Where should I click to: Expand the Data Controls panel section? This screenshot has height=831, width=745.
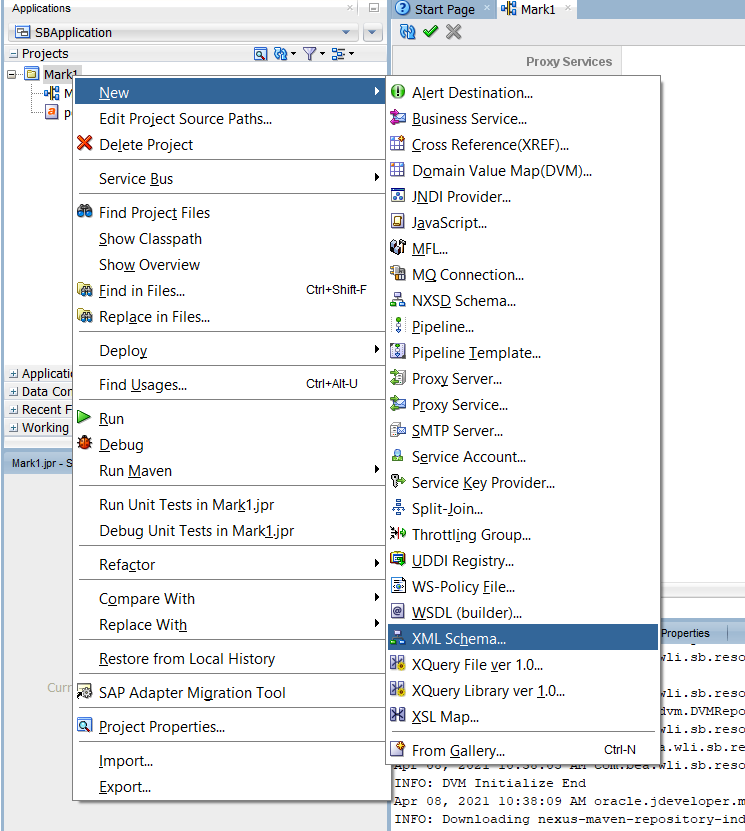point(13,392)
